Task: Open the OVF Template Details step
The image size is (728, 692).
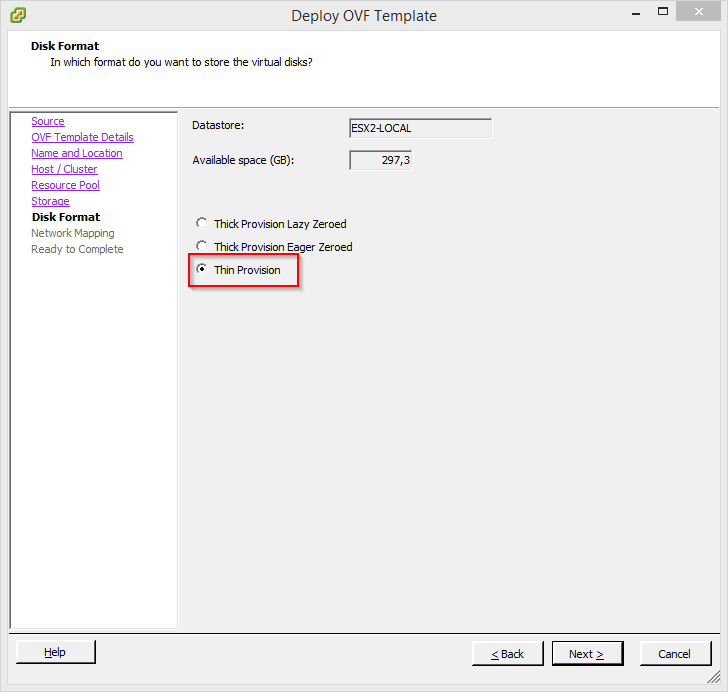Action: [82, 137]
